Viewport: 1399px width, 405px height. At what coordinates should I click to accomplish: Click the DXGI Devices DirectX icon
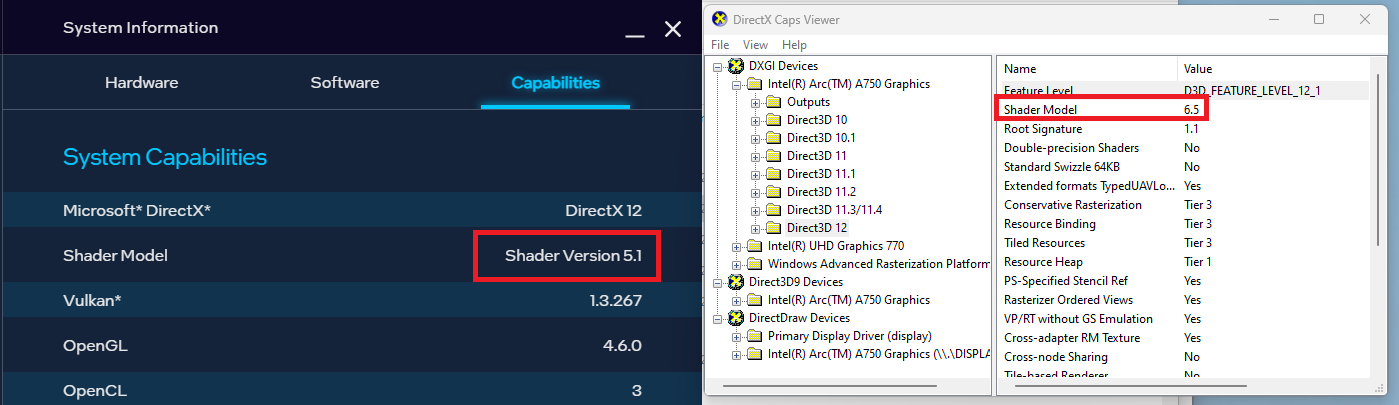tap(736, 66)
